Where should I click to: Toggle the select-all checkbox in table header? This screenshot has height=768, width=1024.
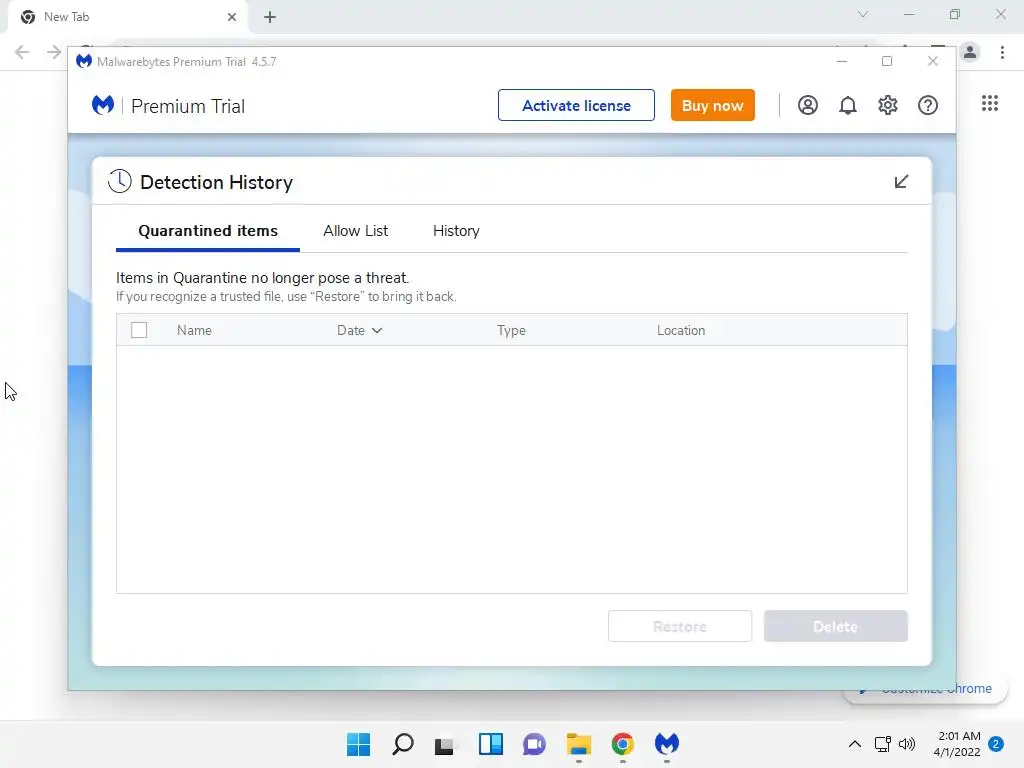[x=138, y=330]
